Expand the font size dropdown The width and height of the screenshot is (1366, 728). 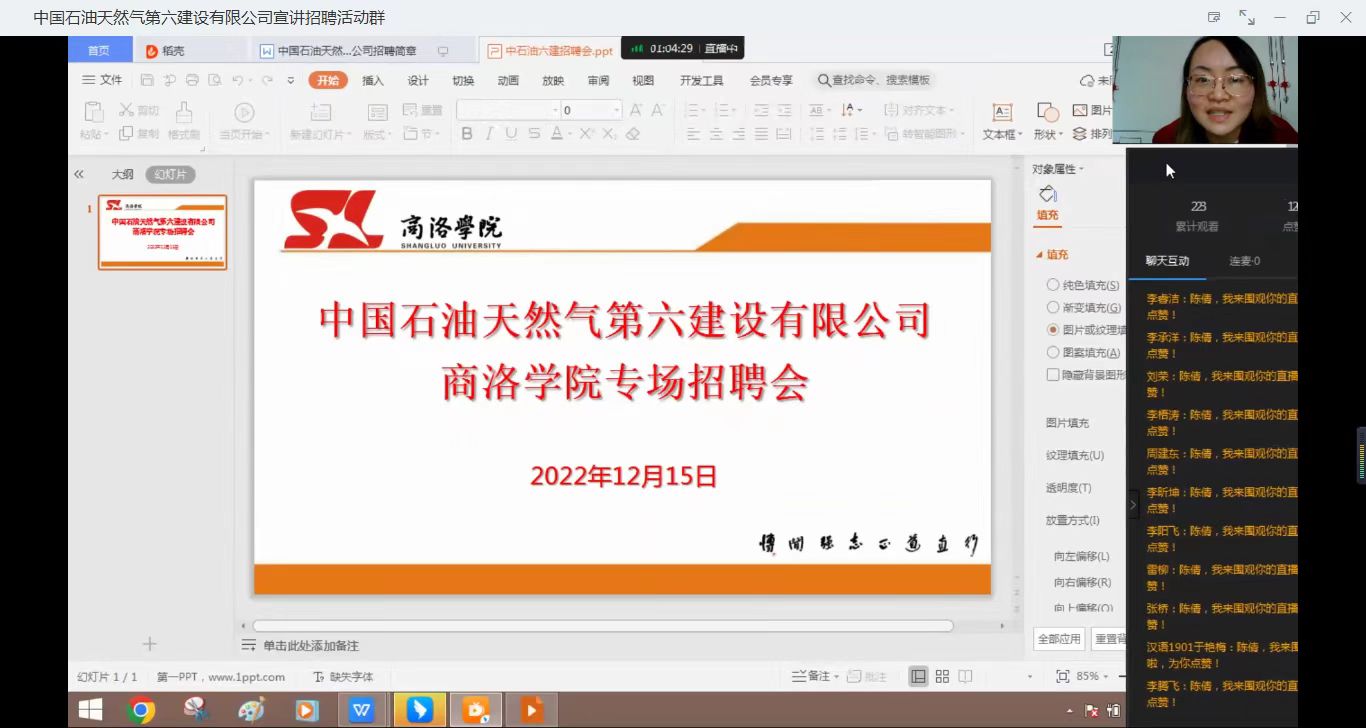point(617,110)
